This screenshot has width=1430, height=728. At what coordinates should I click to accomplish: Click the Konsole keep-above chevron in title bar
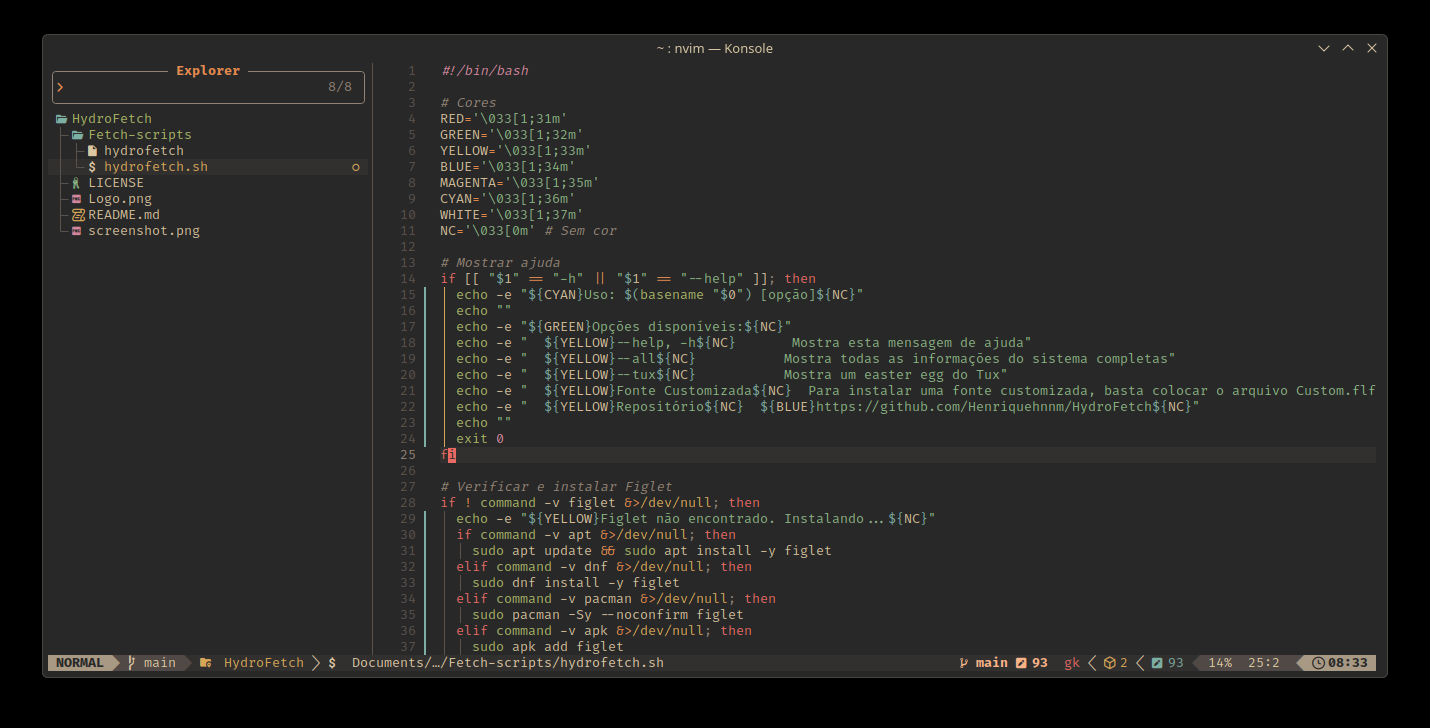[x=1347, y=48]
